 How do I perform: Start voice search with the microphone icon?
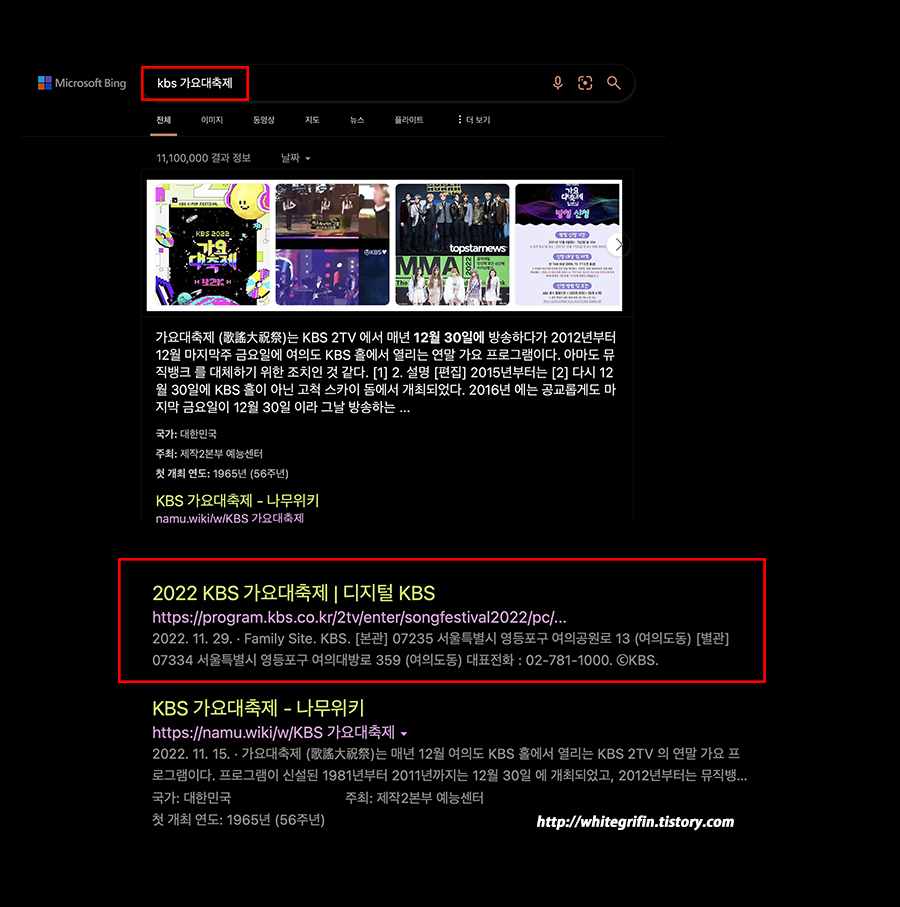558,83
